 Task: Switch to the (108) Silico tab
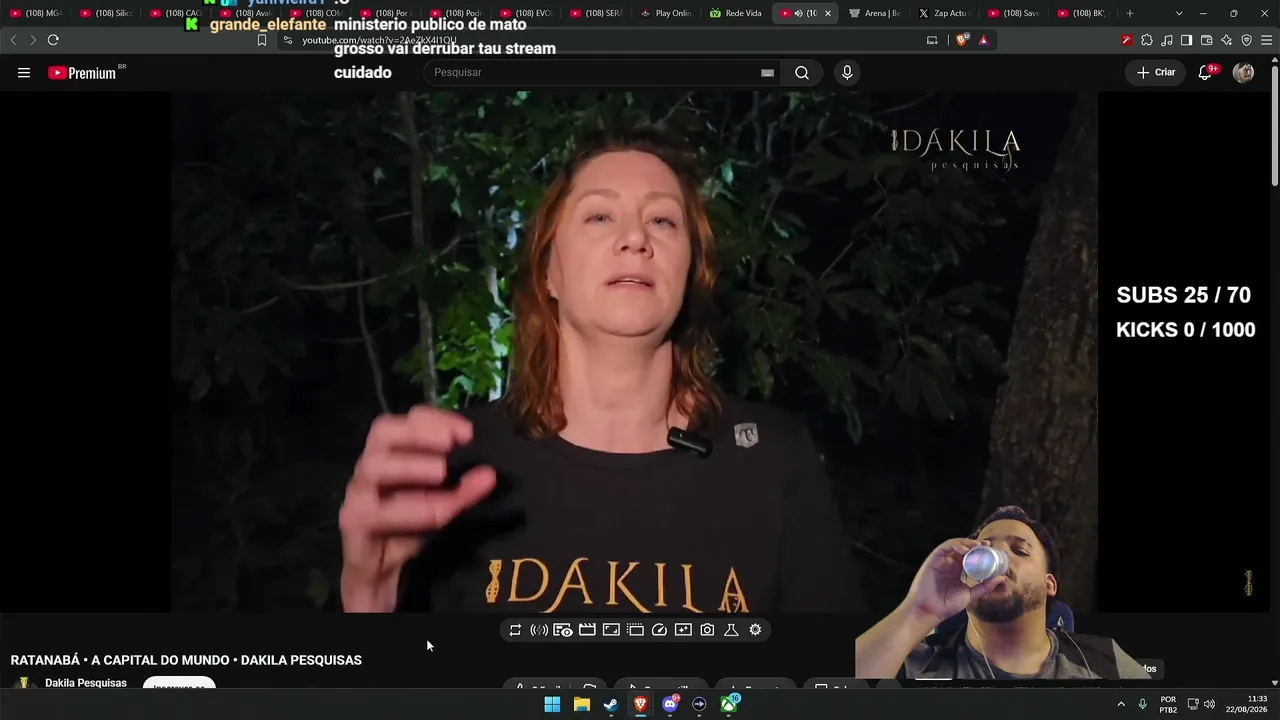[105, 13]
